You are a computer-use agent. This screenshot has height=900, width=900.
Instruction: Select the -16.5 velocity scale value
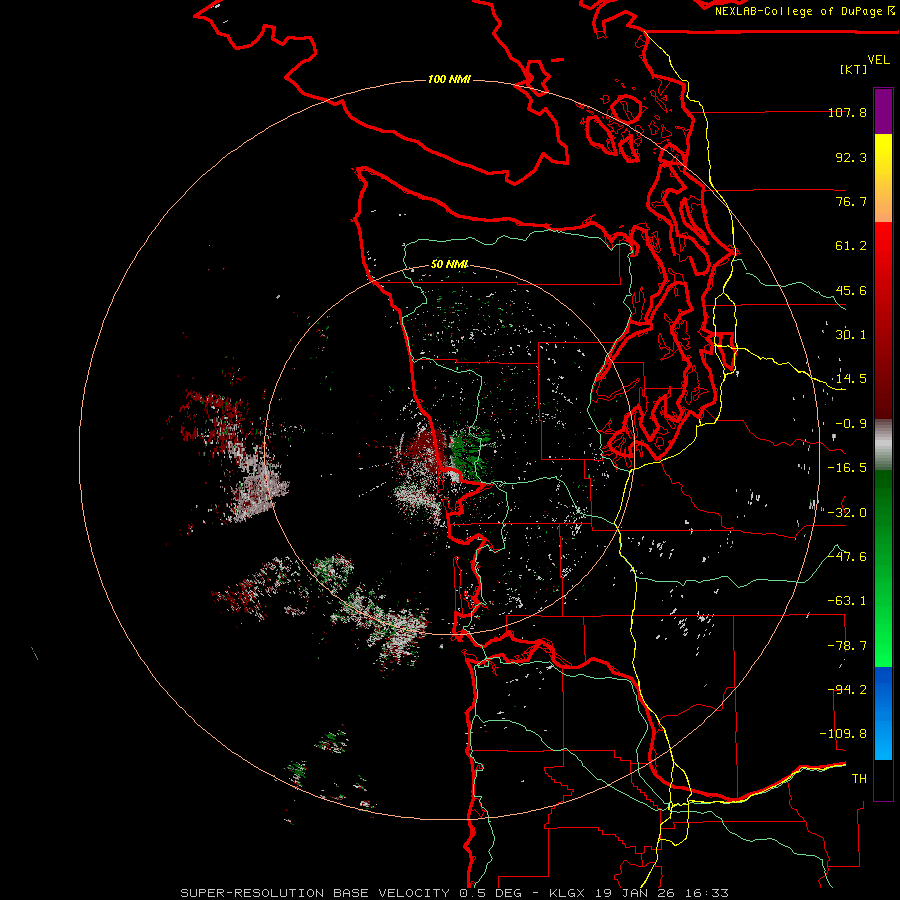pos(847,468)
